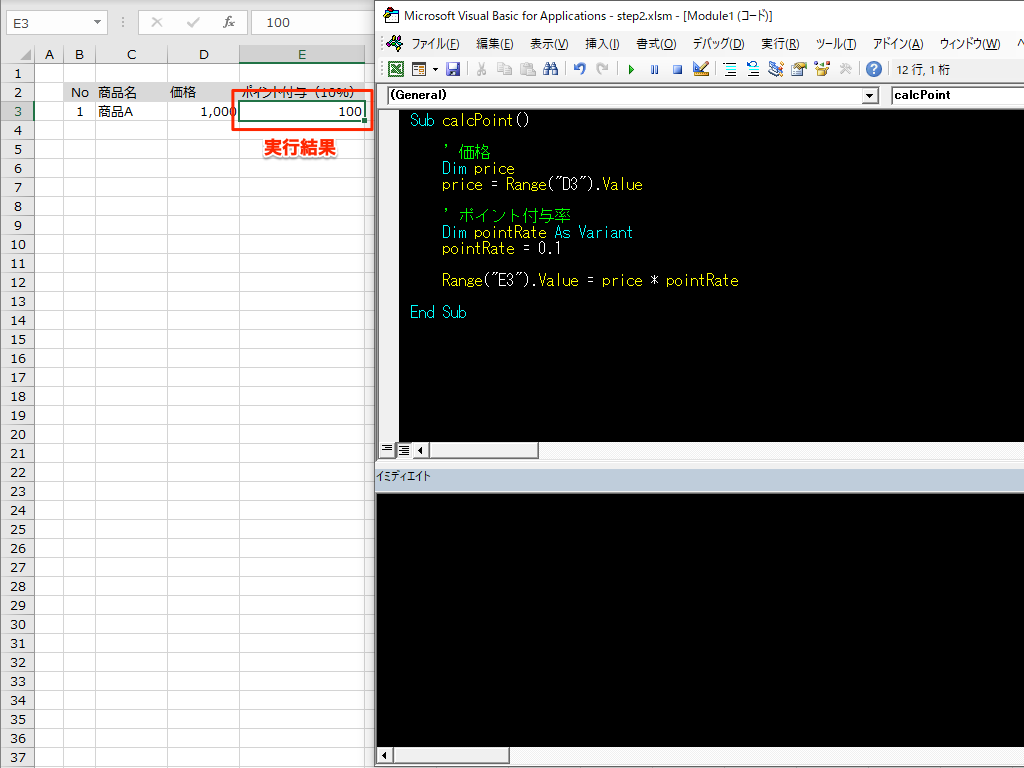The height and width of the screenshot is (768, 1024).
Task: Click the Run Sub (play) icon
Action: click(x=631, y=69)
